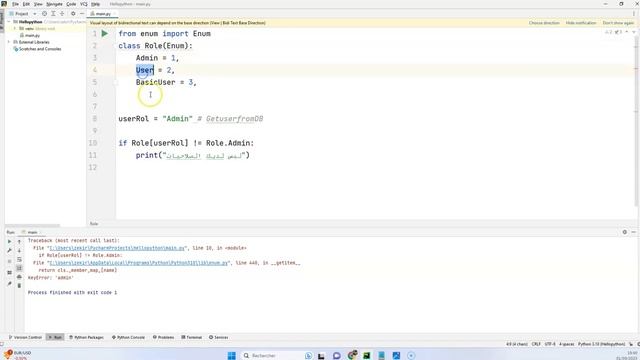Open run configuration wrench icon

click(9, 251)
